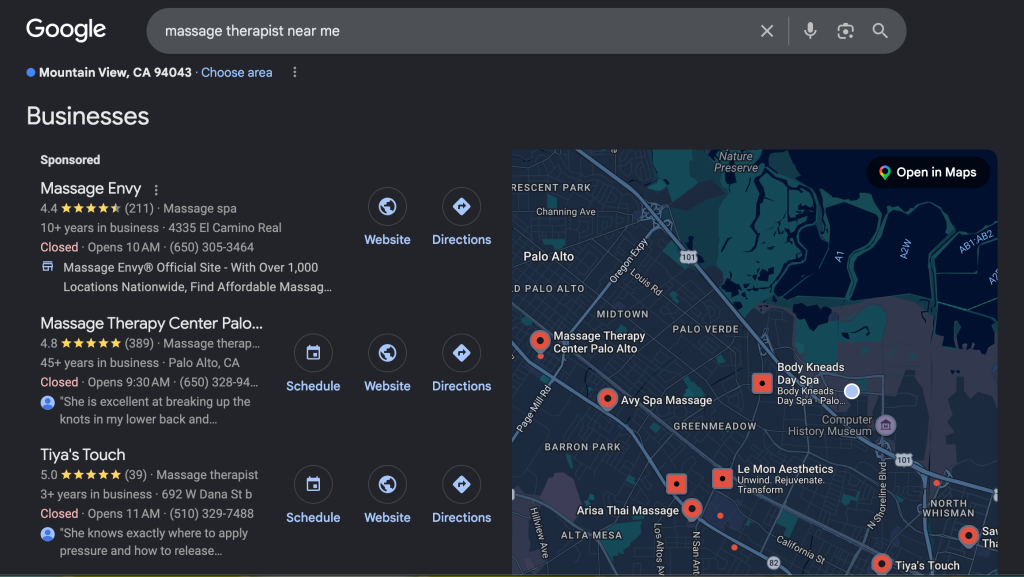Click the storefront icon beside Massage Envy description

[48, 266]
